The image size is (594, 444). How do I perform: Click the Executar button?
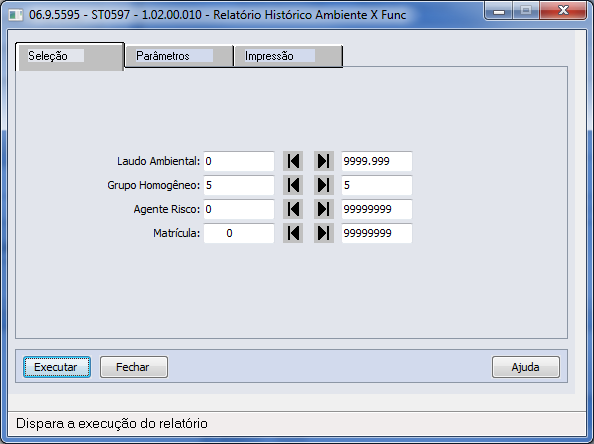[57, 367]
